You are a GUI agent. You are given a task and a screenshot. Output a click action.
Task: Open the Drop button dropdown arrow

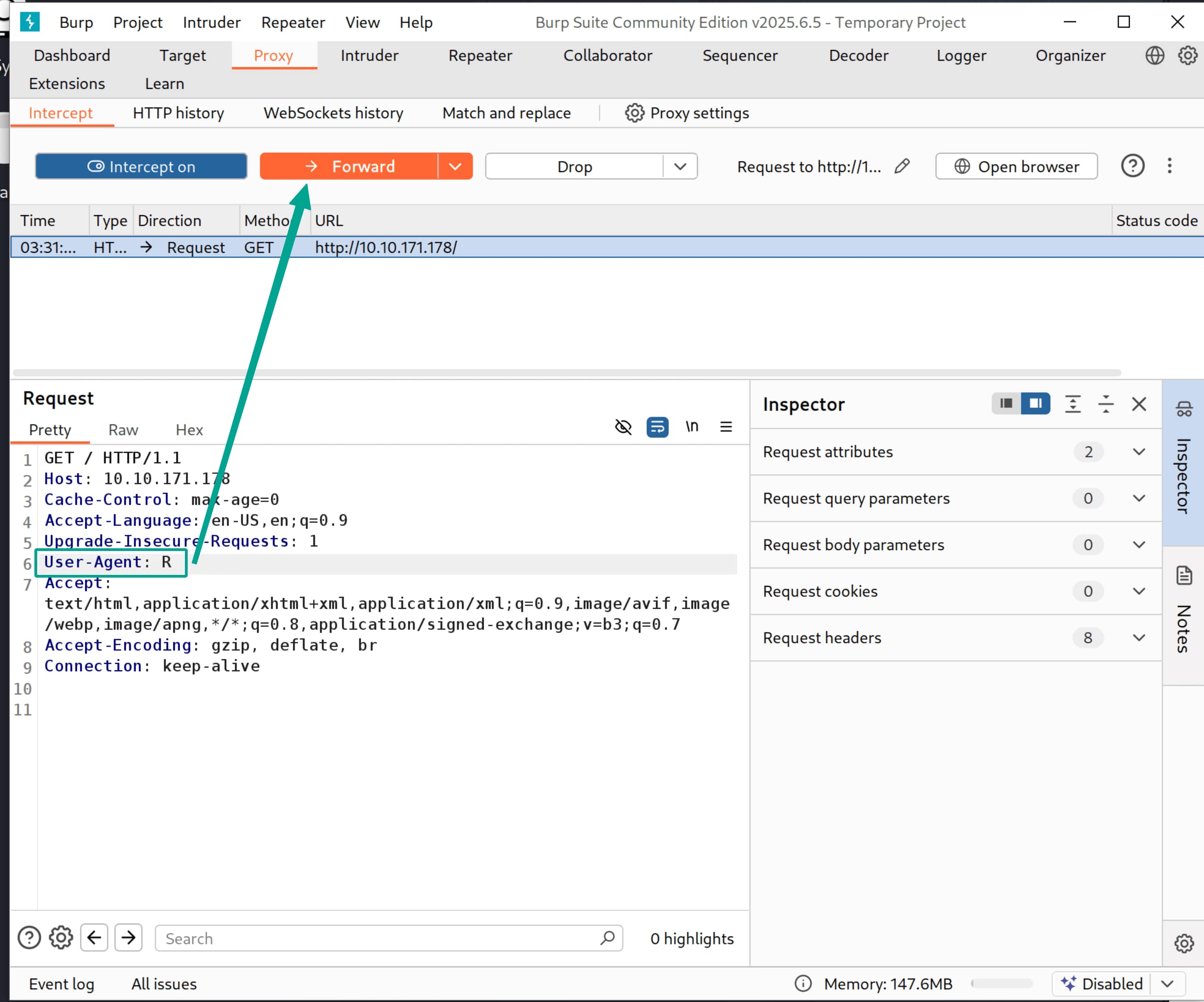(x=680, y=166)
